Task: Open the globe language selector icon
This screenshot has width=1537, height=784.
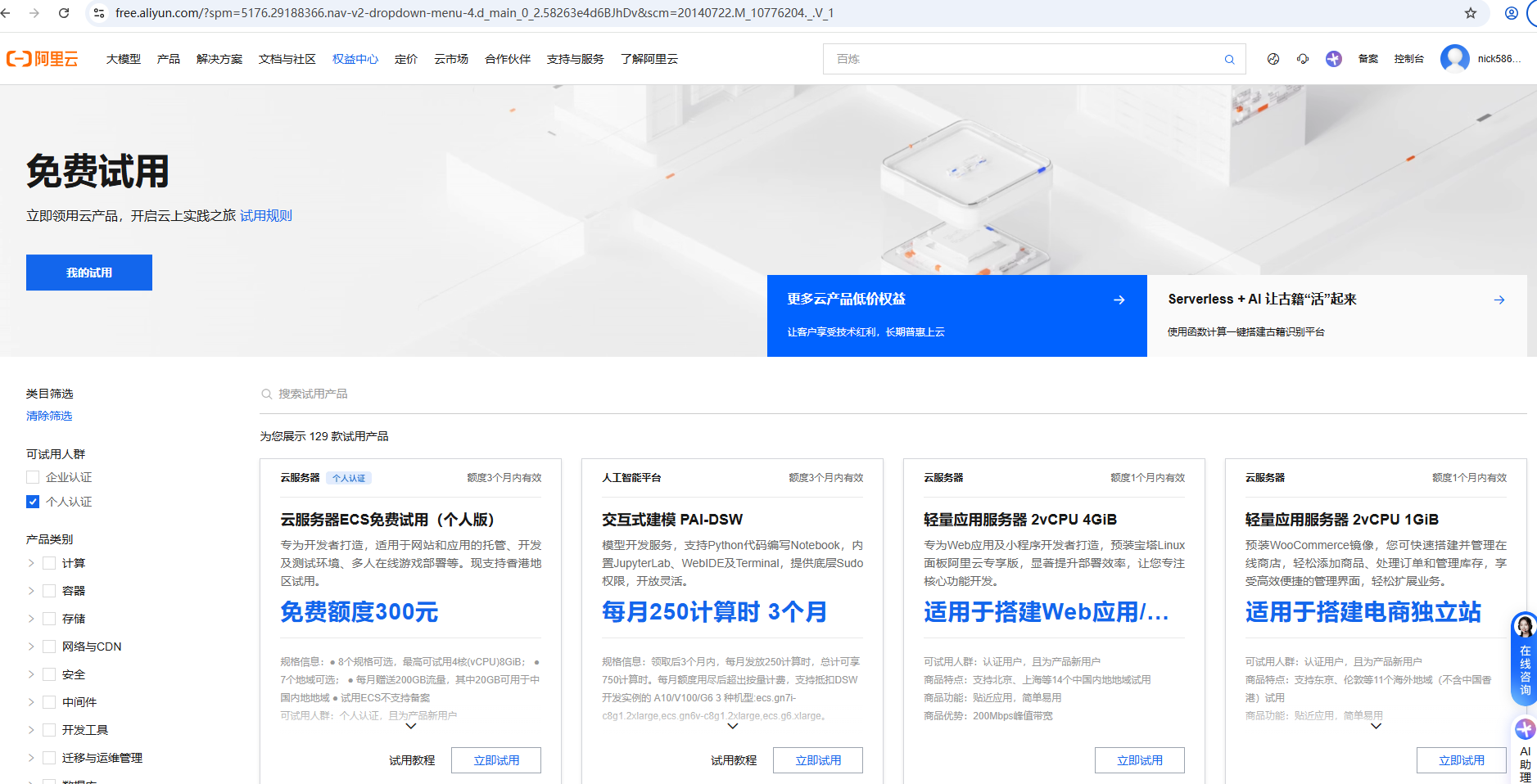Action: 1273,59
